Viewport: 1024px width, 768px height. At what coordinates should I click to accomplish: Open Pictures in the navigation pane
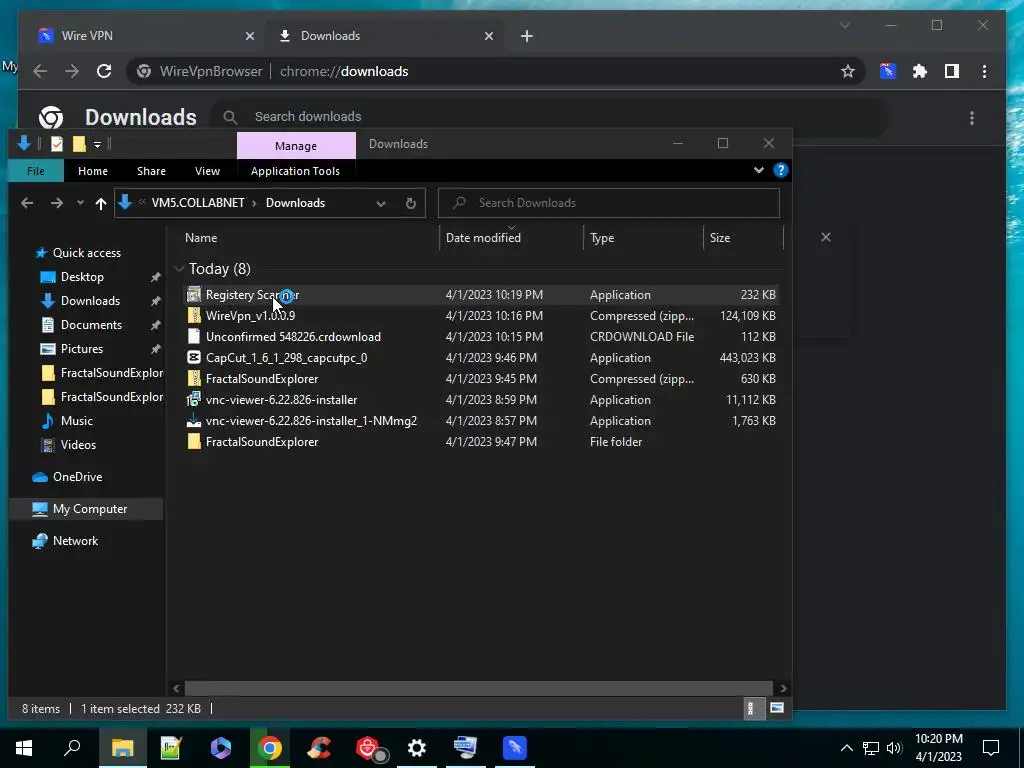[82, 349]
